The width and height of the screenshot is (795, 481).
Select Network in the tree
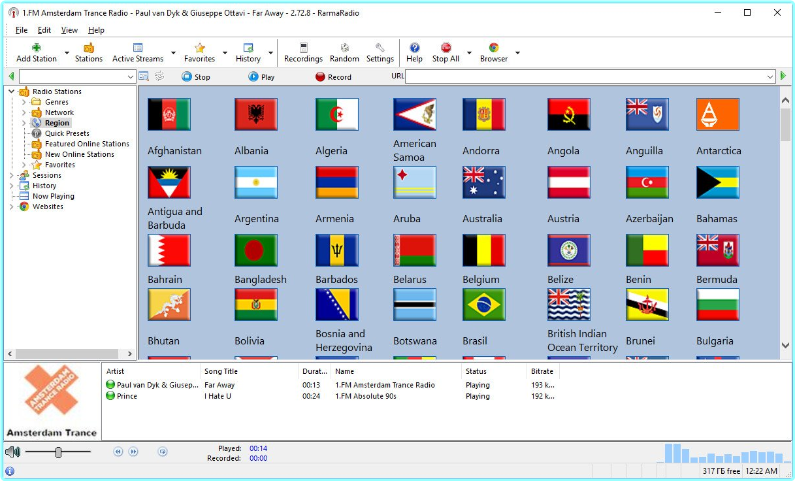click(x=59, y=113)
